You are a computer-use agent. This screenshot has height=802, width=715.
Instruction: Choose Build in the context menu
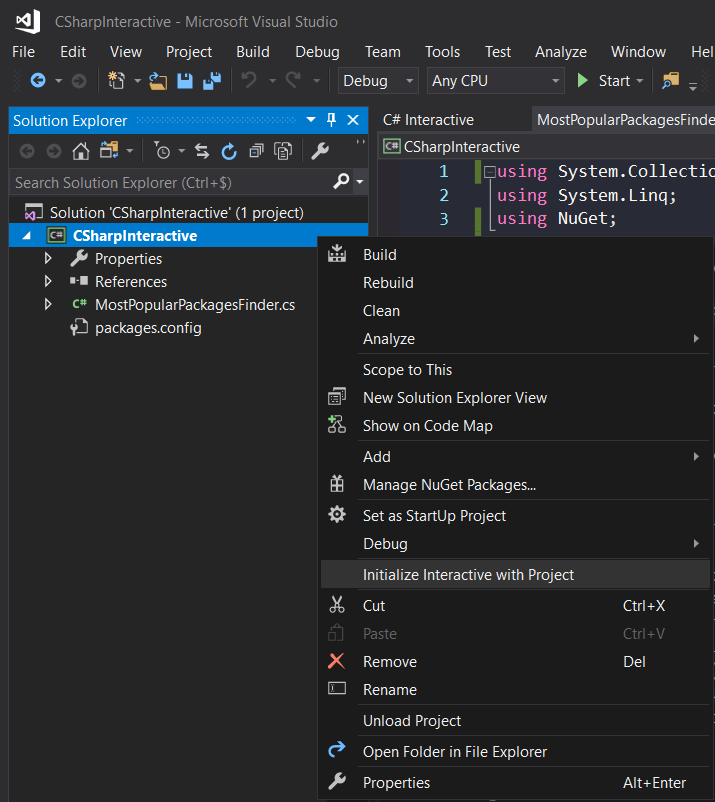[x=514, y=255]
